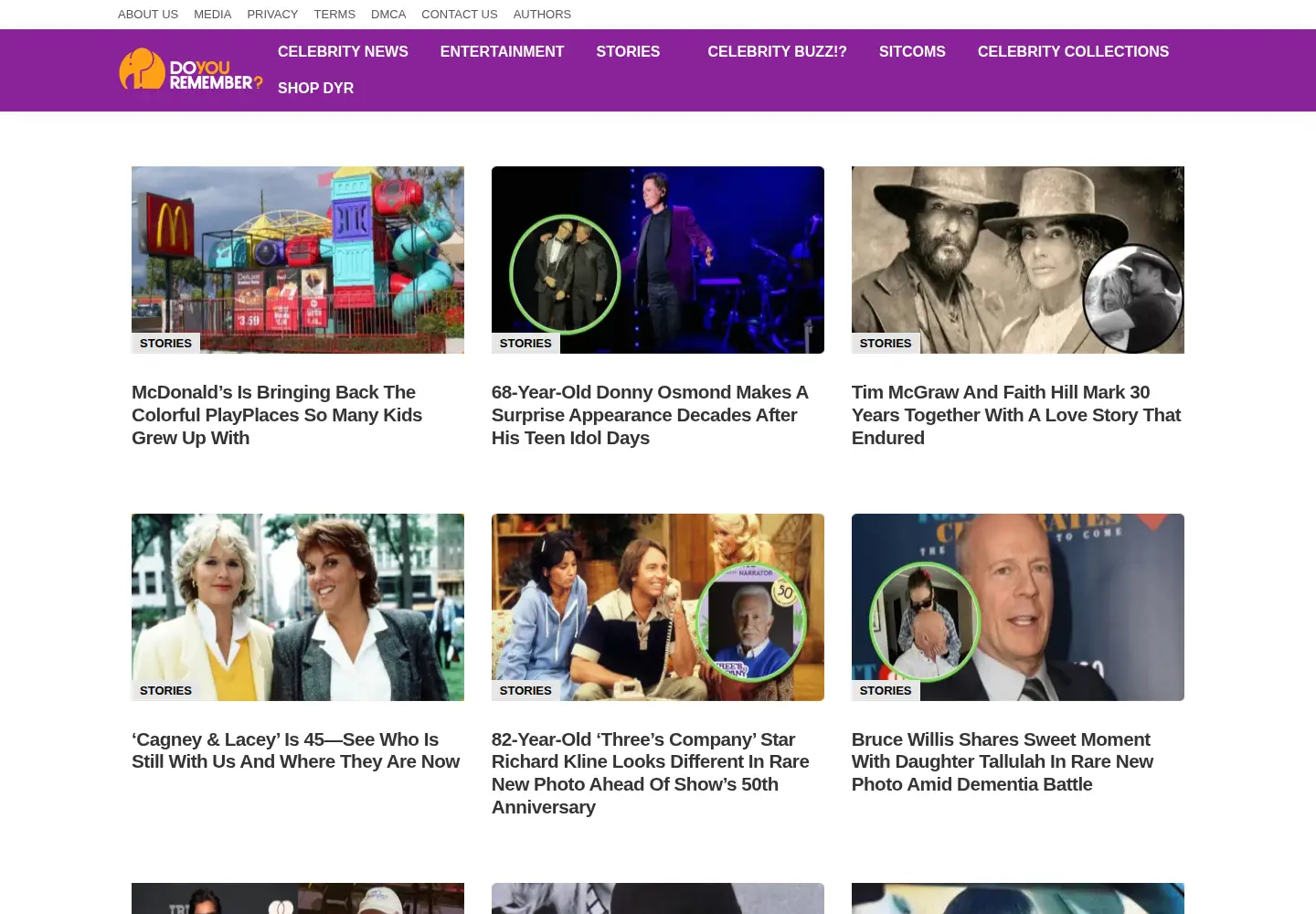1316x914 pixels.
Task: Go to the Privacy page
Action: tap(272, 15)
